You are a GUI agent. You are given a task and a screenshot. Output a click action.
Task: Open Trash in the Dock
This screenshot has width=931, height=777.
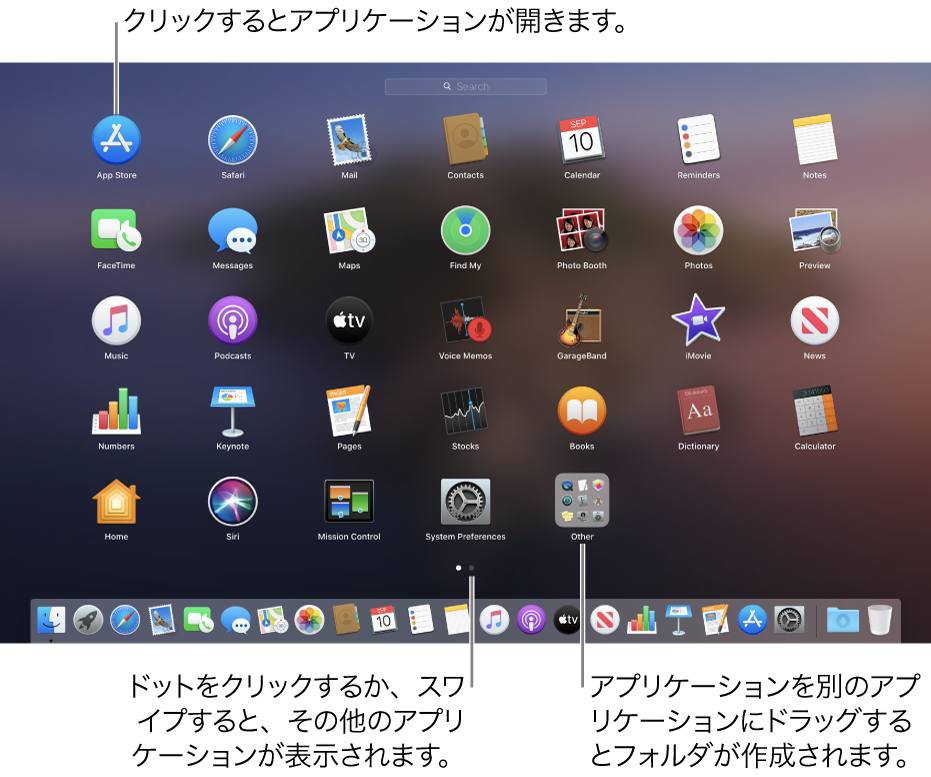coord(879,620)
